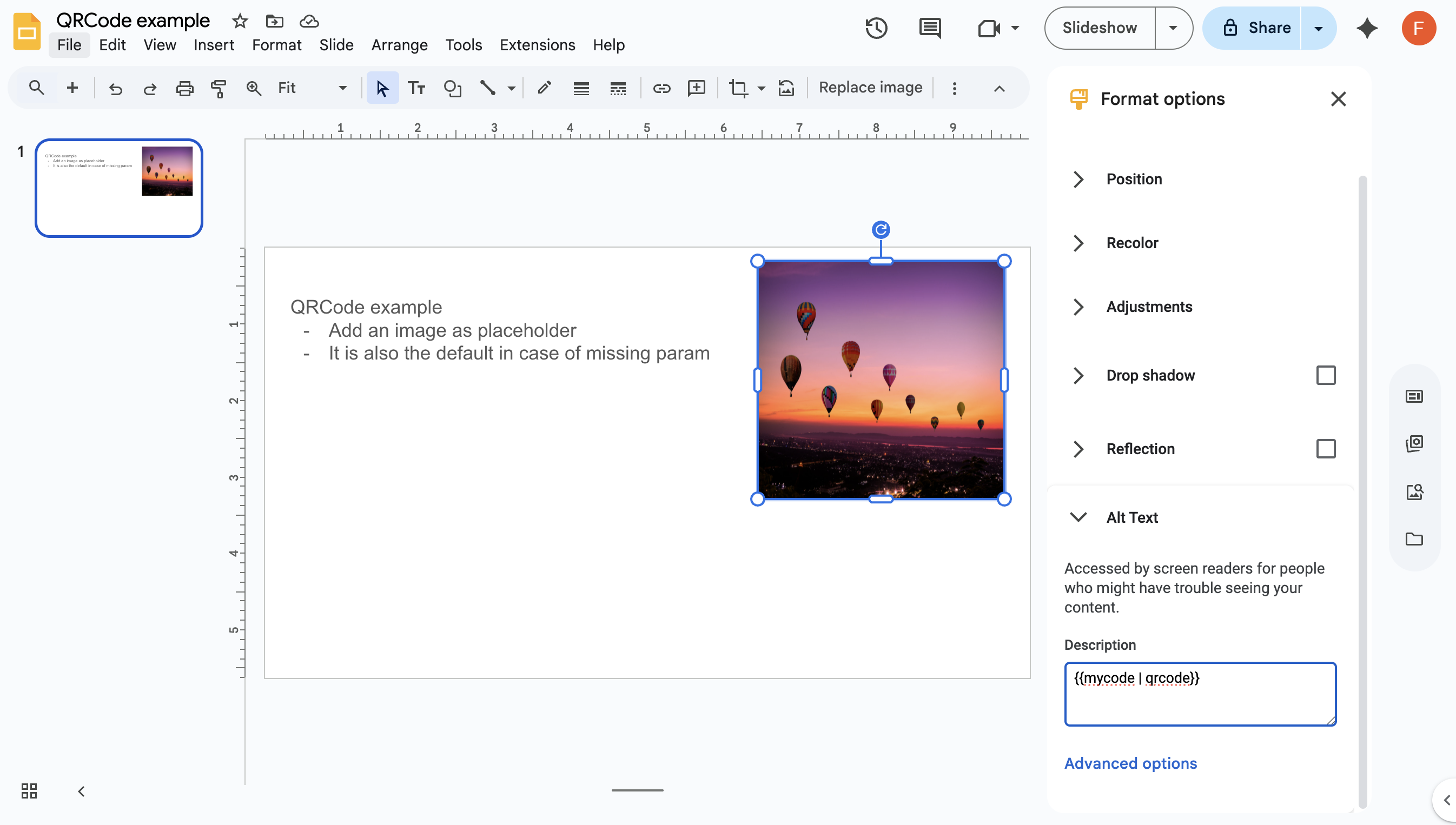Open the Arrange menu
The height and width of the screenshot is (825, 1456).
399,45
